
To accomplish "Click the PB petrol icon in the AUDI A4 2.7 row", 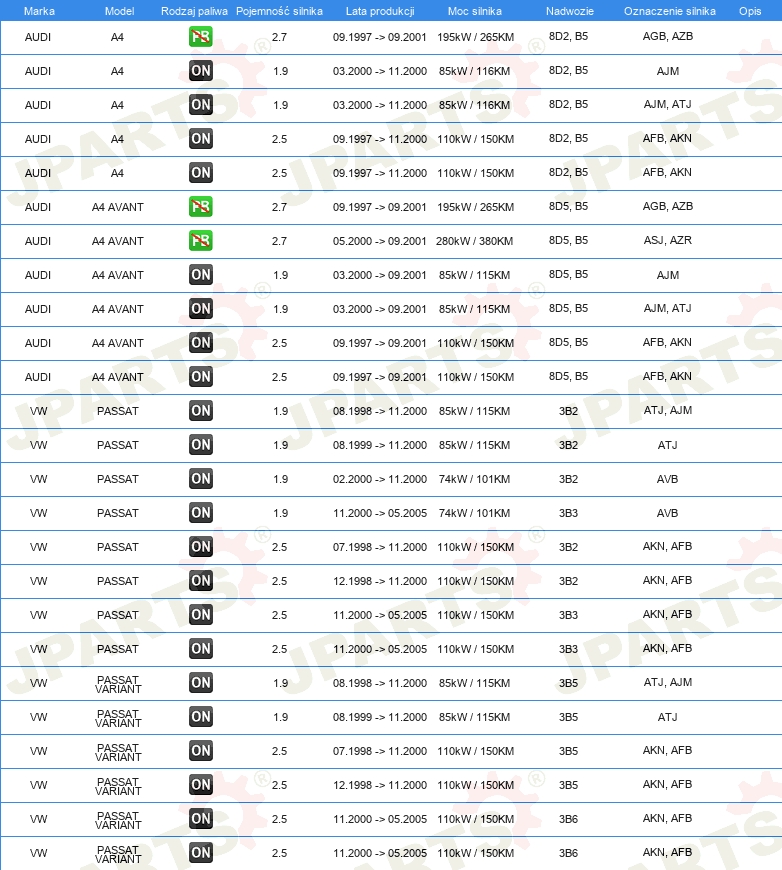I will pos(200,37).
